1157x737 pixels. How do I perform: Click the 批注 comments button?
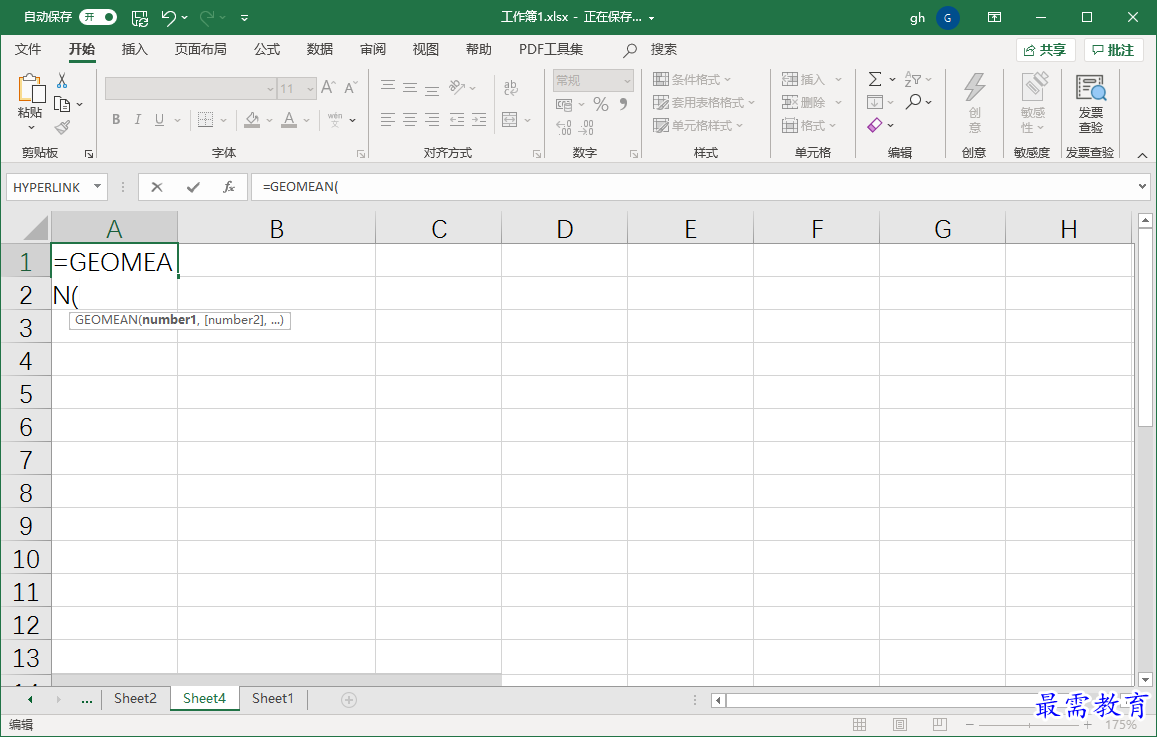point(1113,50)
